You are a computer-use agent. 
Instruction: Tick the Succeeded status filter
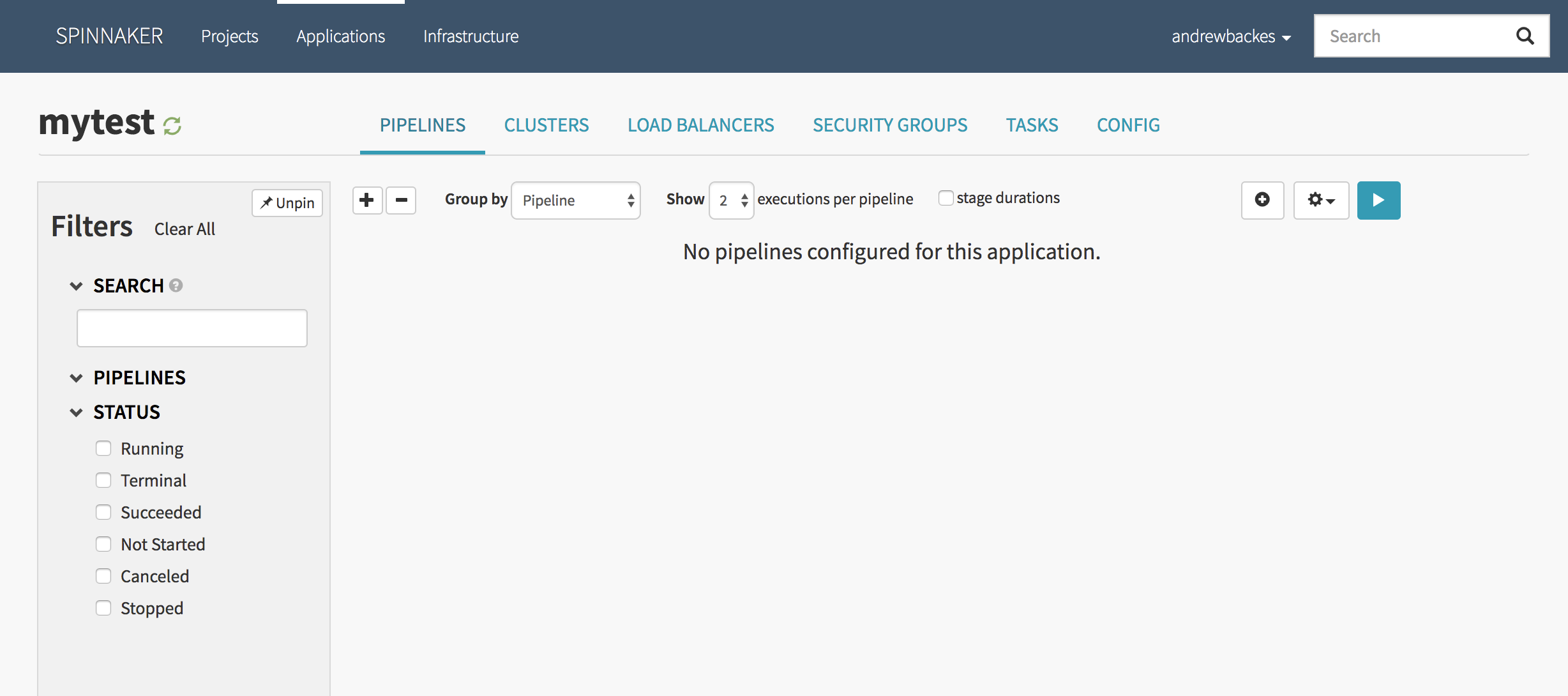[x=103, y=512]
